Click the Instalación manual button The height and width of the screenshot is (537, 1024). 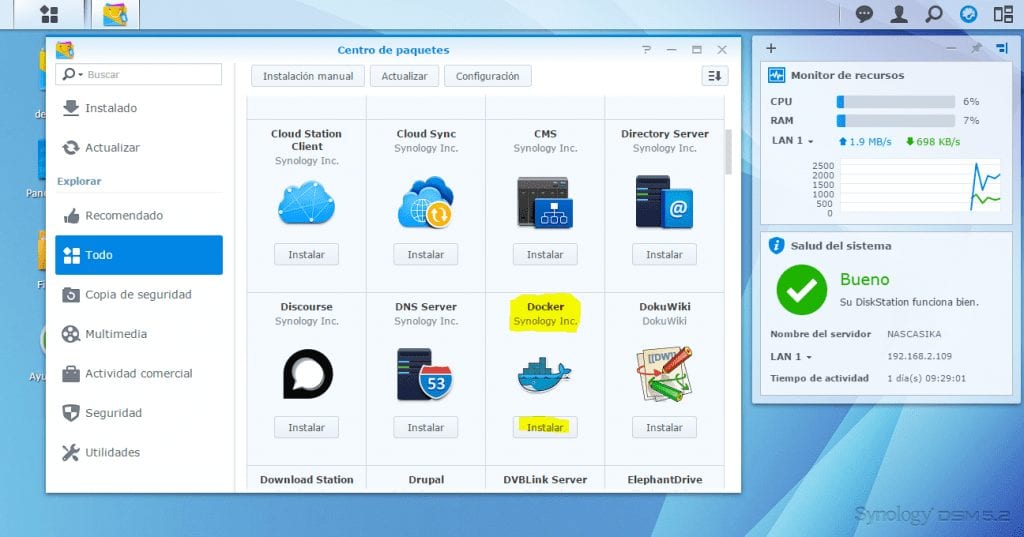(308, 76)
